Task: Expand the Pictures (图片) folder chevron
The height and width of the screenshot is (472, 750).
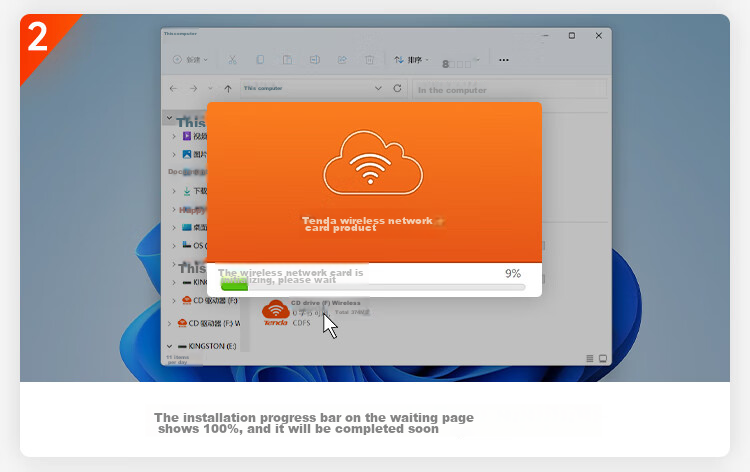Action: [174, 155]
